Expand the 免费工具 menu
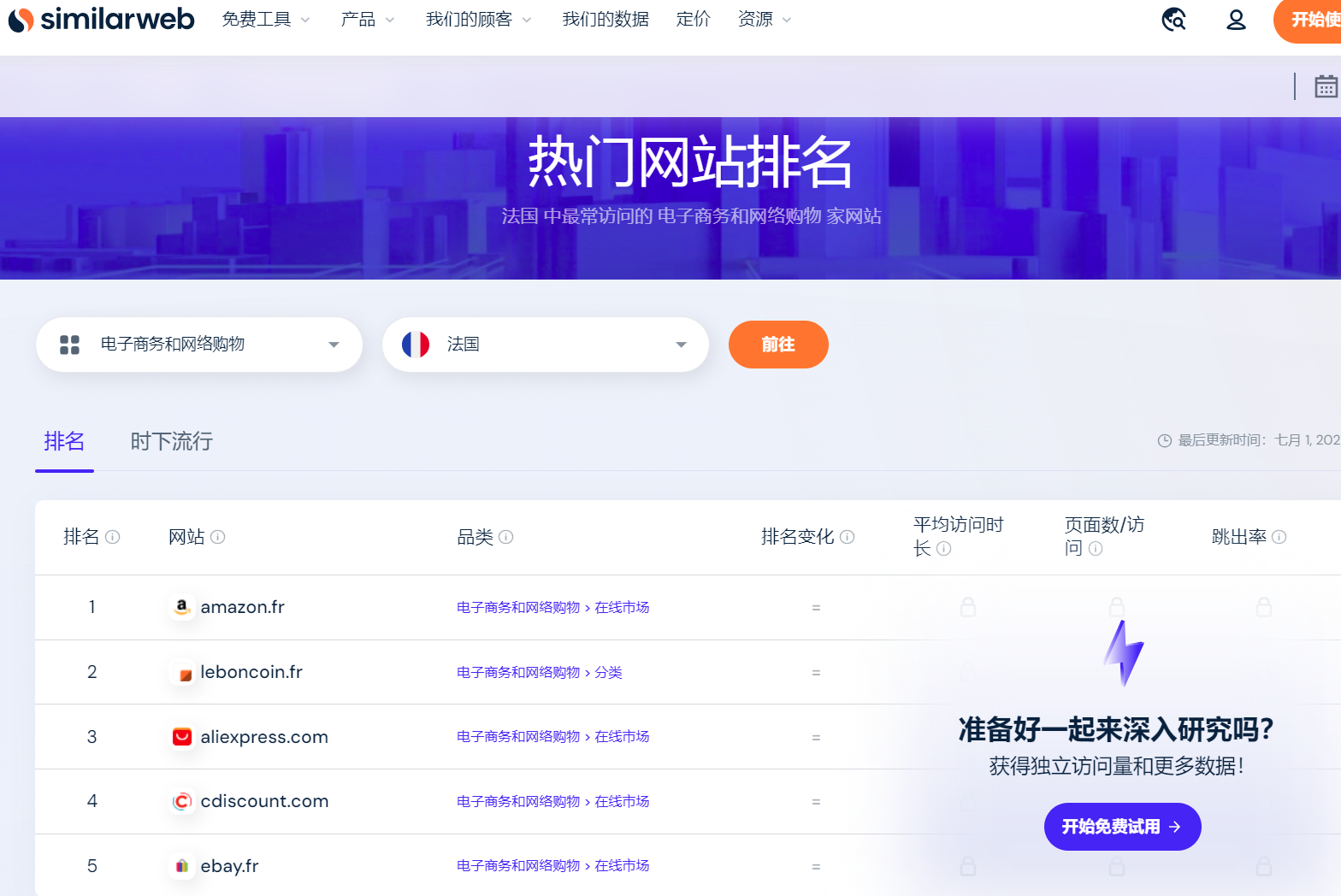The image size is (1341, 896). (266, 19)
